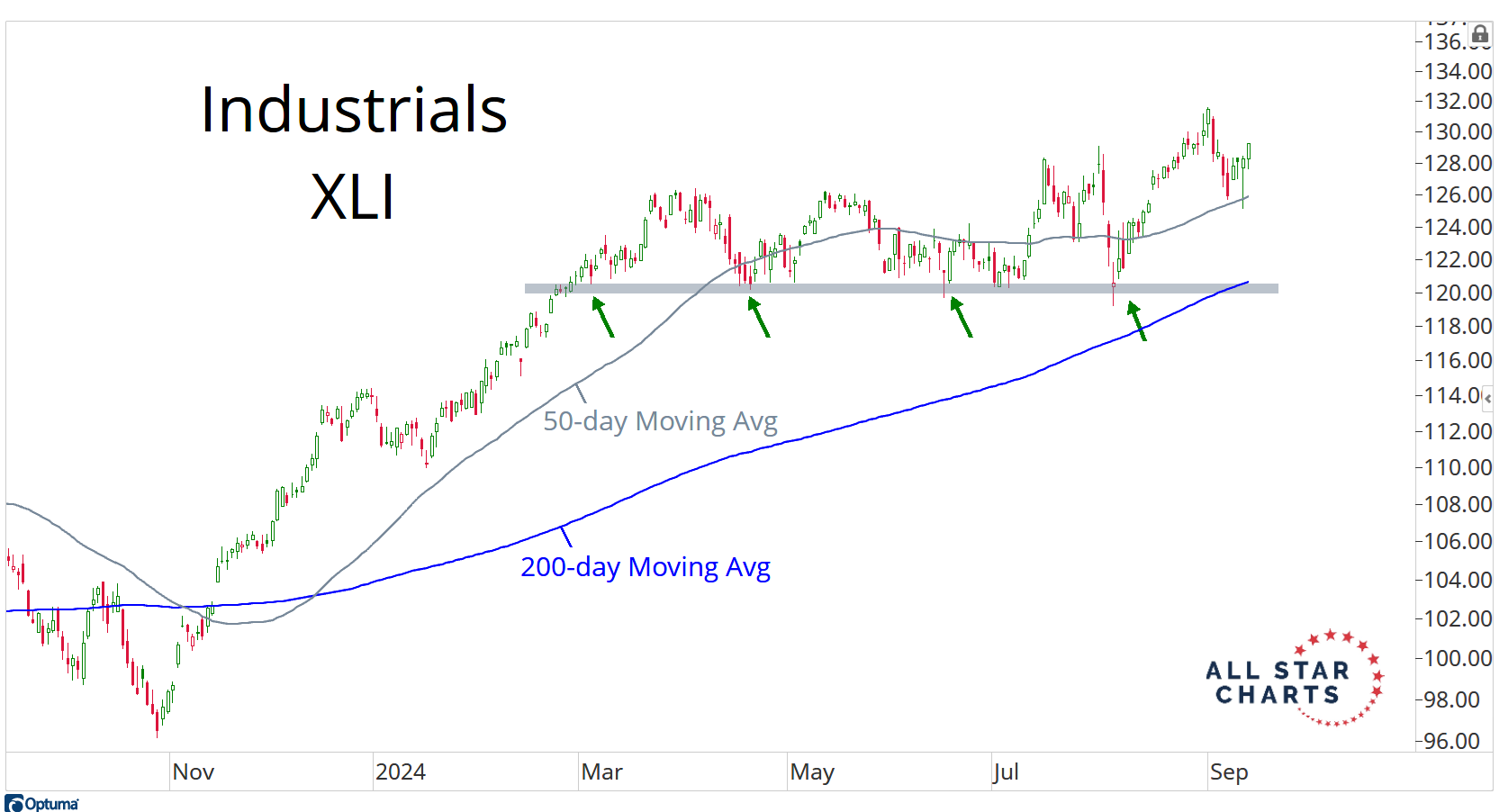This screenshot has height=812, width=1499.
Task: Select the 200-day Moving Avg label
Action: coord(646,567)
